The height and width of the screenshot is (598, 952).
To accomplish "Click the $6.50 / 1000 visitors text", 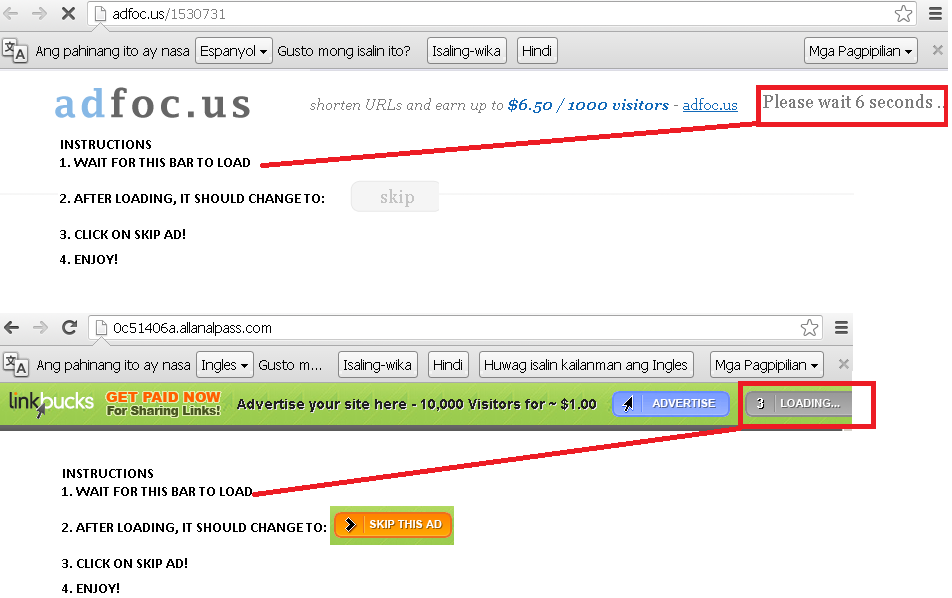I will point(588,105).
